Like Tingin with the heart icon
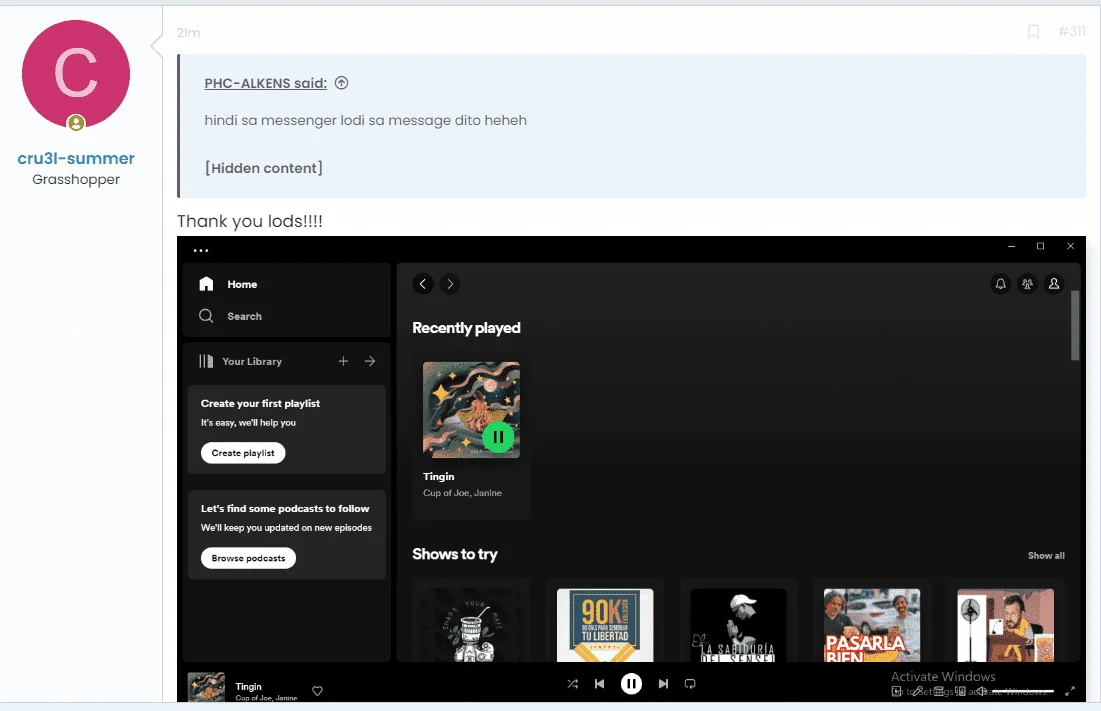 click(317, 691)
